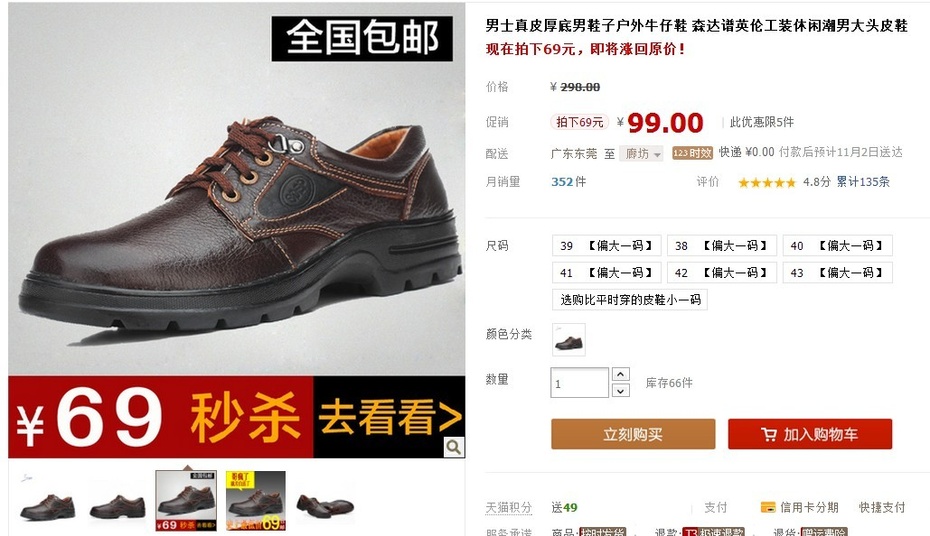Viewport: 930px width, 536px height.
Task: Click the five-star rating icons
Action: [x=766, y=183]
